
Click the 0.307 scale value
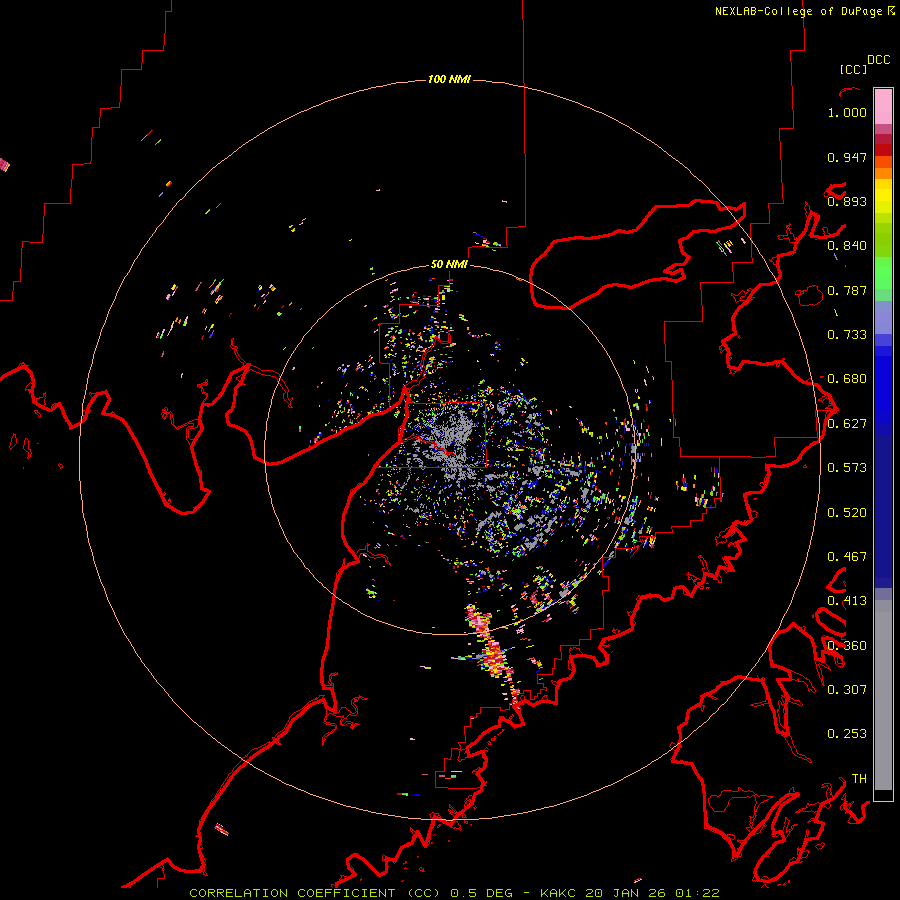click(847, 689)
